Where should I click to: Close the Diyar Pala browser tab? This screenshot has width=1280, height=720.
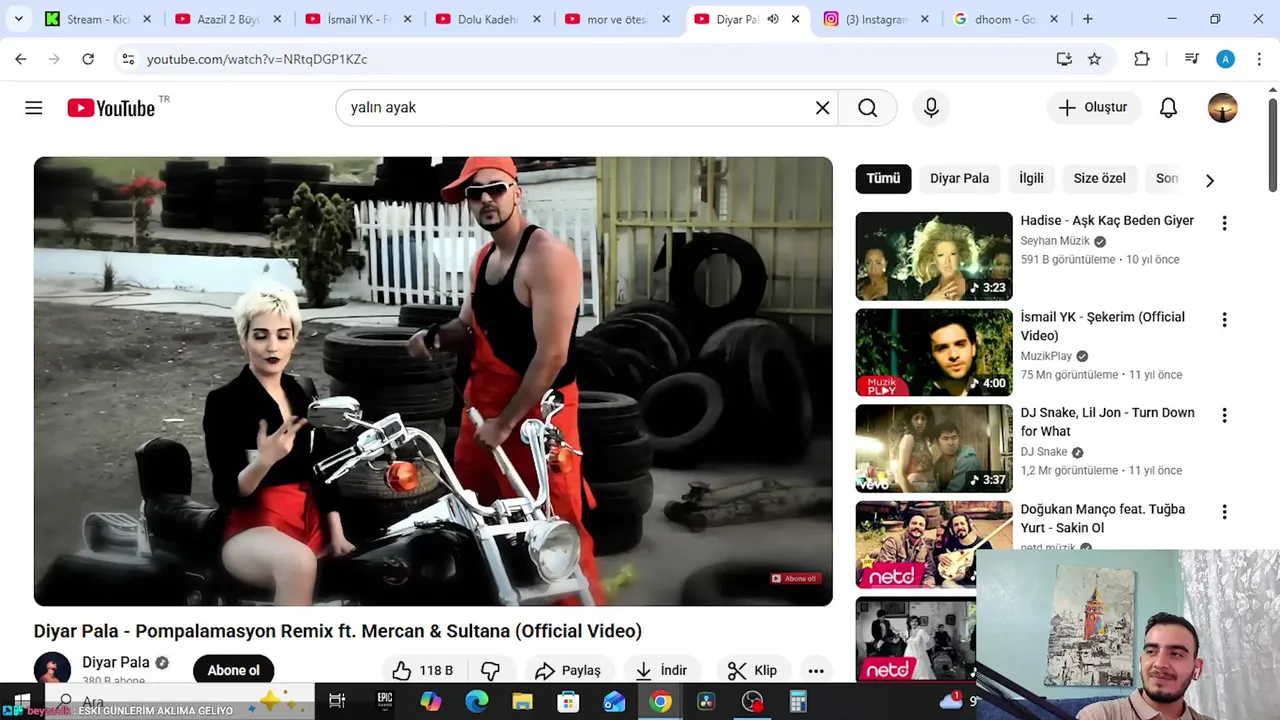796,19
